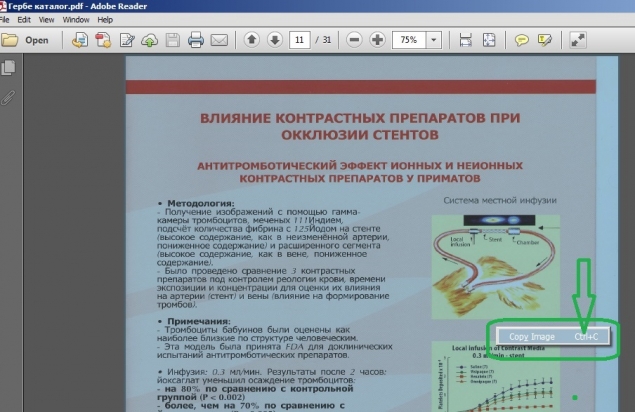Go to next page with down arrow
The height and width of the screenshot is (412, 635).
[x=273, y=41]
